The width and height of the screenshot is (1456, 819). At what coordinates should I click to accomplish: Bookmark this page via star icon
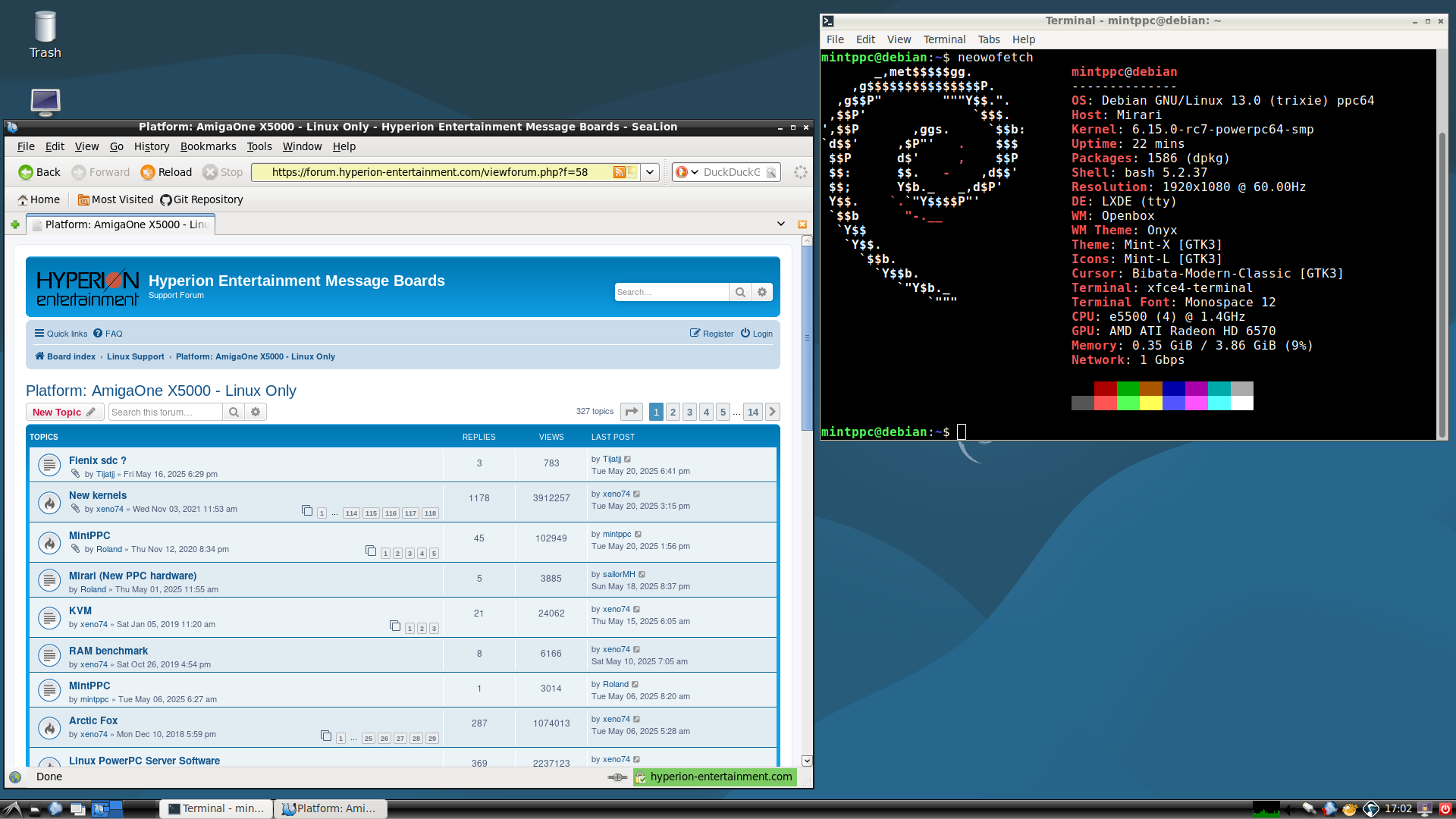click(x=631, y=172)
